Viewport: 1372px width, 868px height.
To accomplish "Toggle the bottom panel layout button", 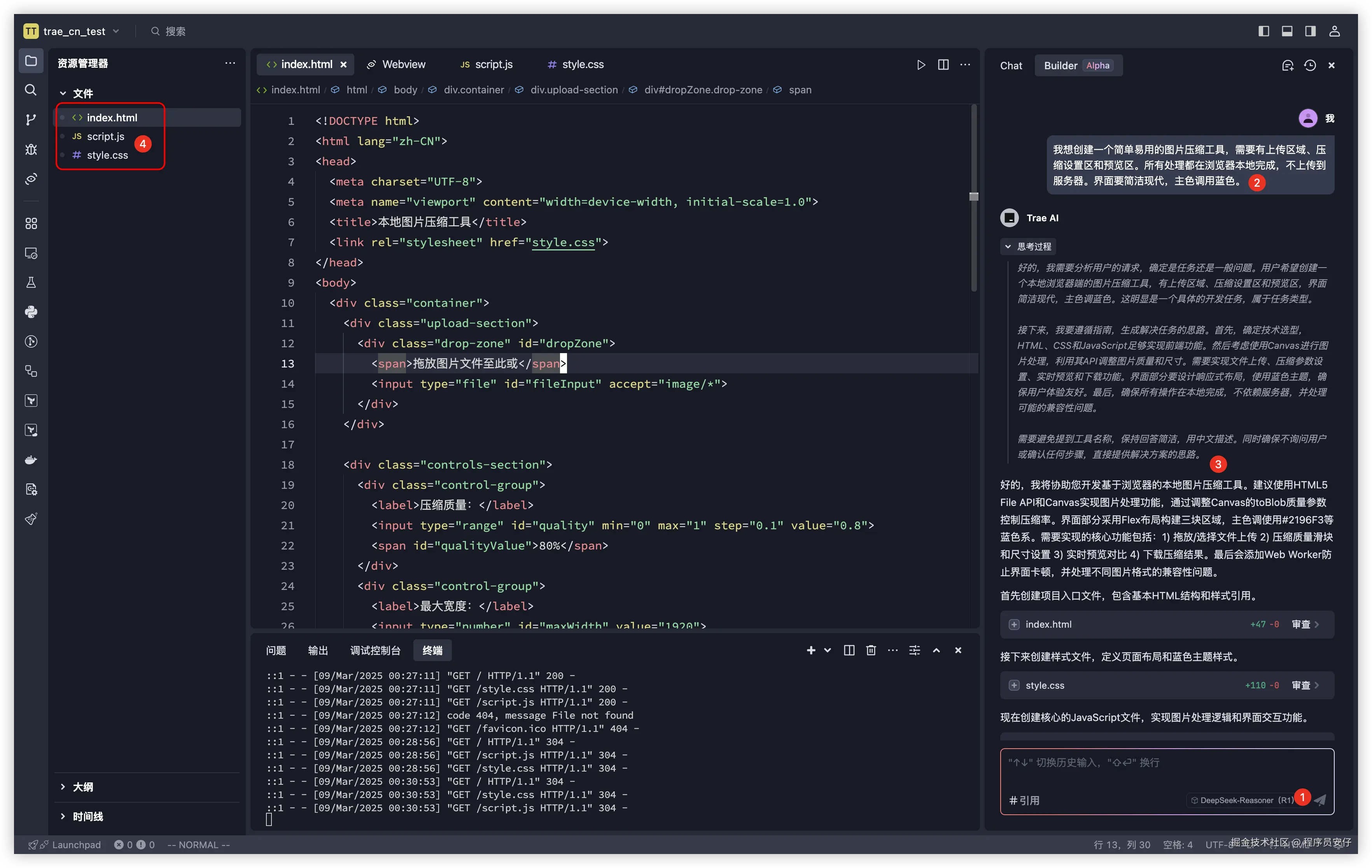I will coord(1286,31).
